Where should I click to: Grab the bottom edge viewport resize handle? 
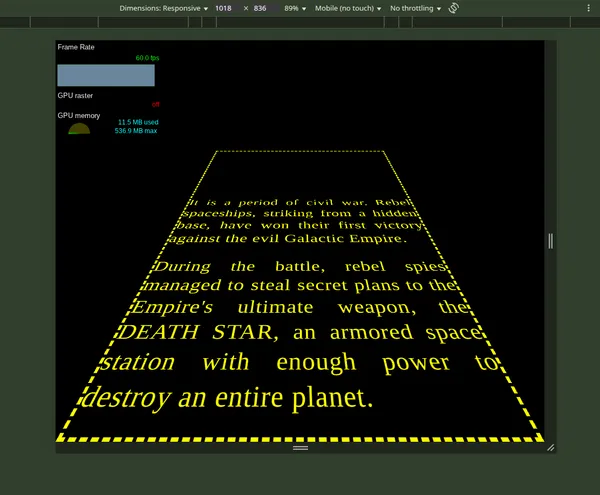300,448
